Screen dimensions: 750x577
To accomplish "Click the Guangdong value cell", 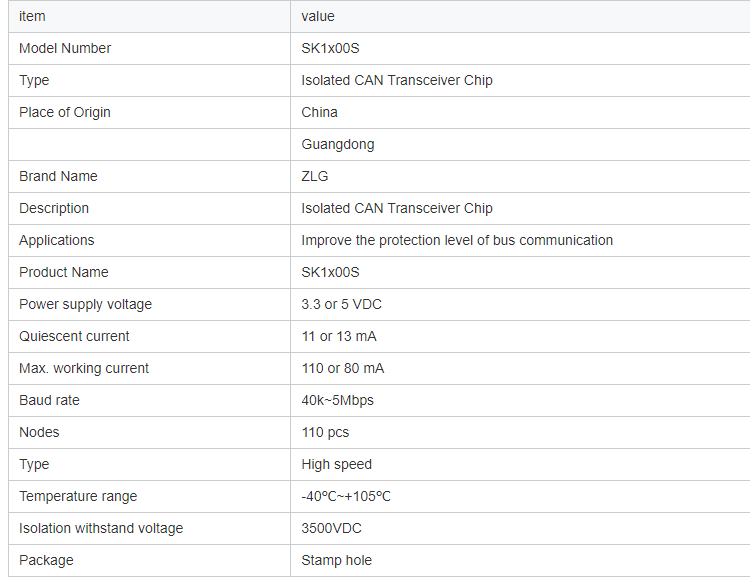I will click(338, 144).
